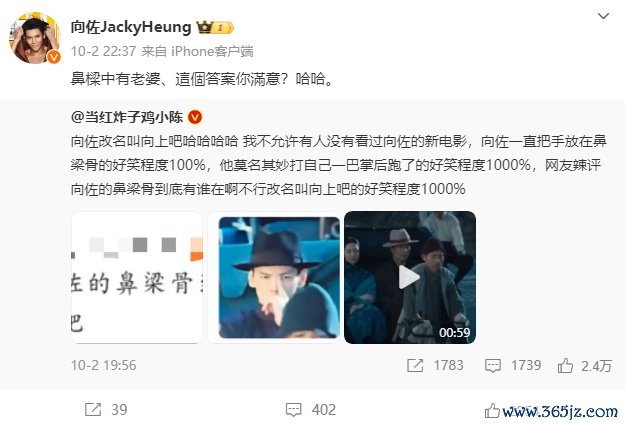Open the @当红炸子鸡小陈 user link
The image size is (625, 427).
(127, 117)
